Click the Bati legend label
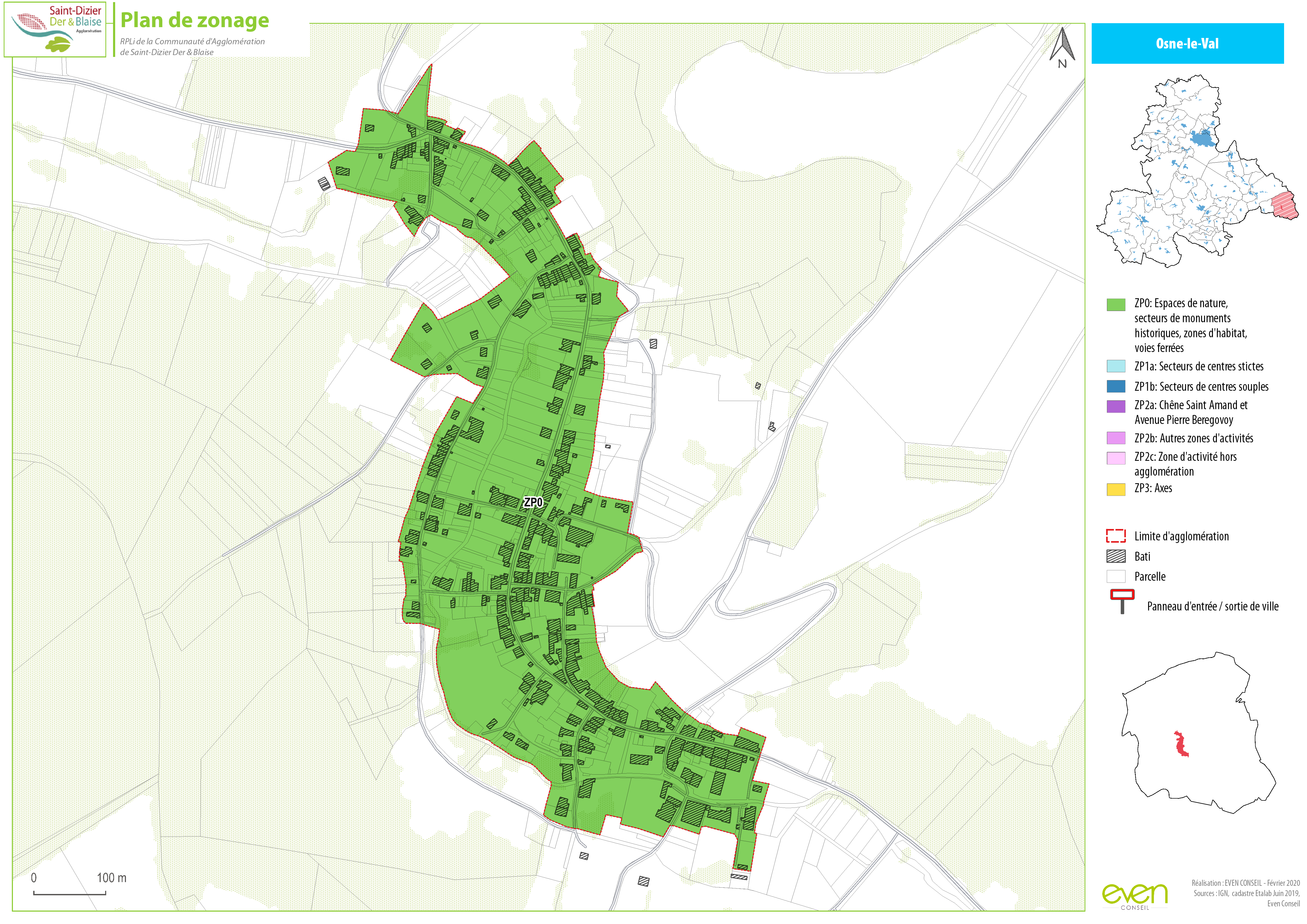The width and height of the screenshot is (1307, 924). click(1142, 557)
